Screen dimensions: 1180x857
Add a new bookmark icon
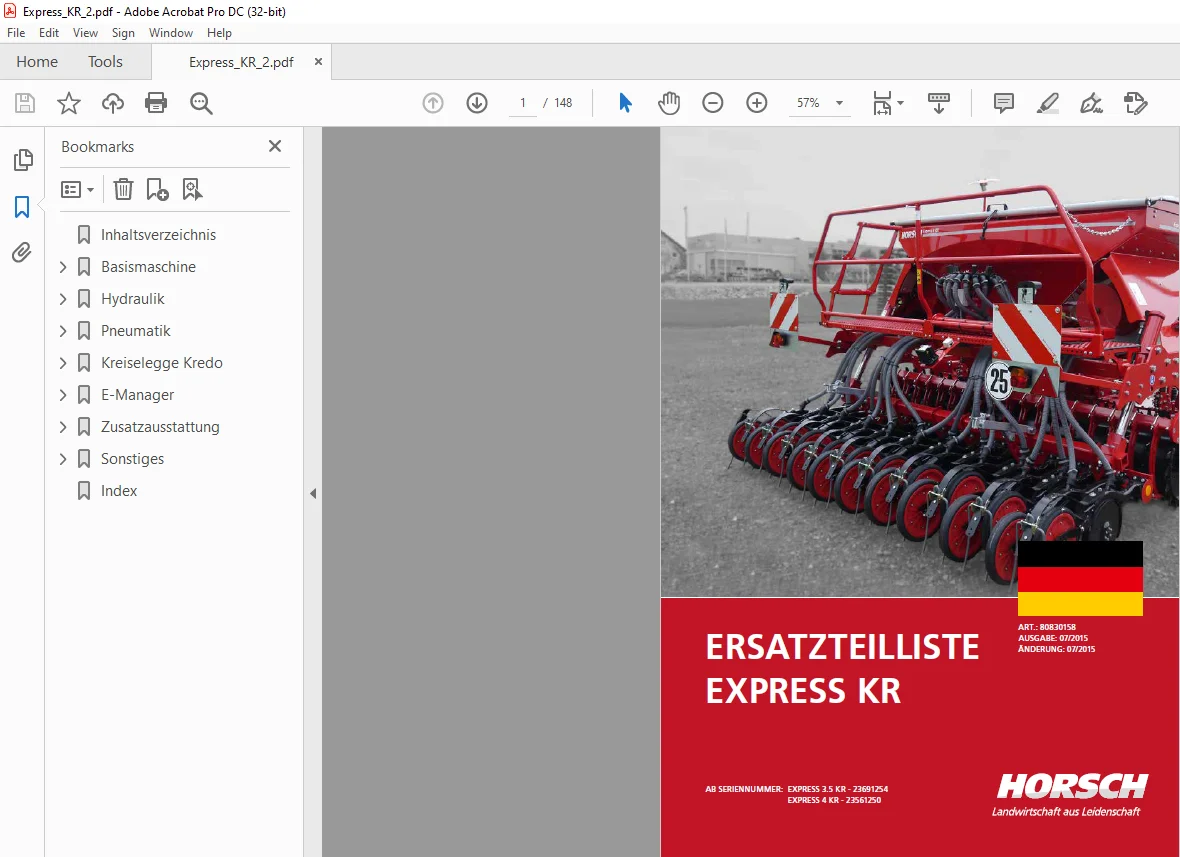[x=157, y=189]
